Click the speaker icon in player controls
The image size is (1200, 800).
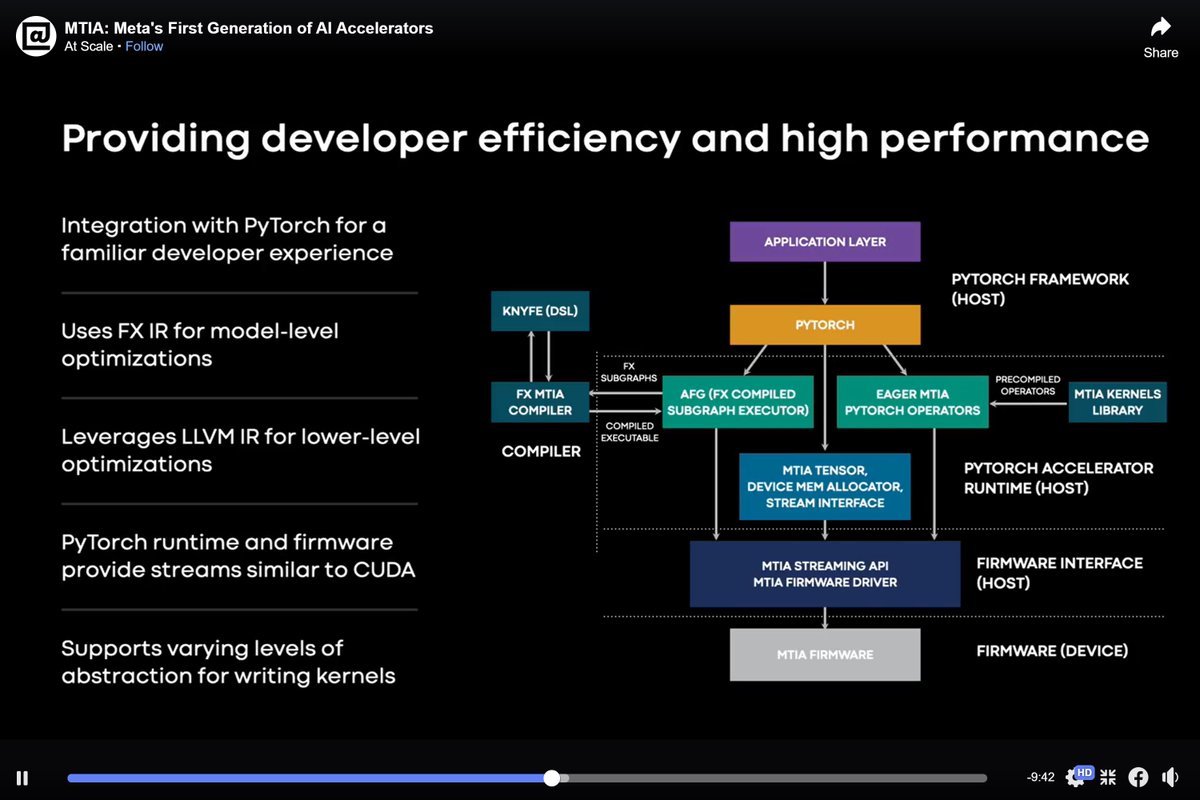1170,776
